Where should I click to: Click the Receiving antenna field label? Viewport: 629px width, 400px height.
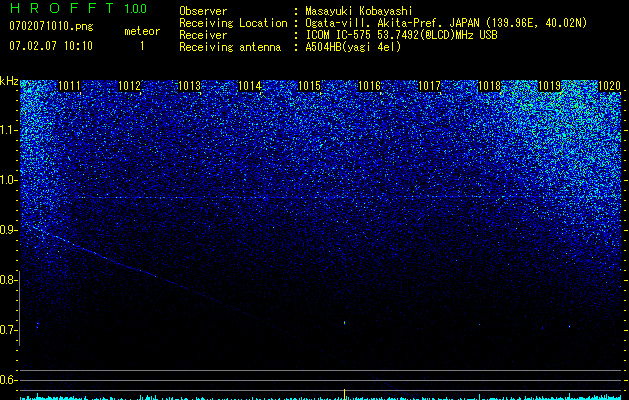pos(230,47)
